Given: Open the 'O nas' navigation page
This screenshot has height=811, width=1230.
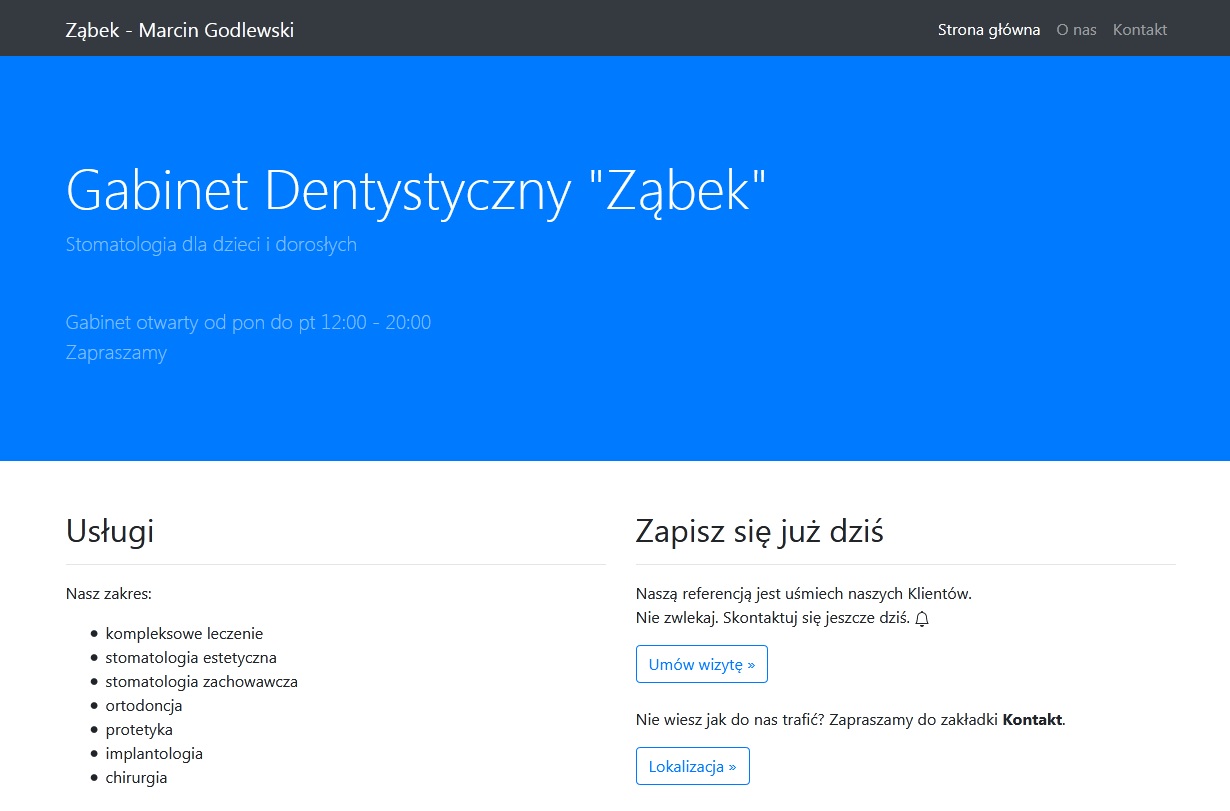Looking at the screenshot, I should [1076, 30].
